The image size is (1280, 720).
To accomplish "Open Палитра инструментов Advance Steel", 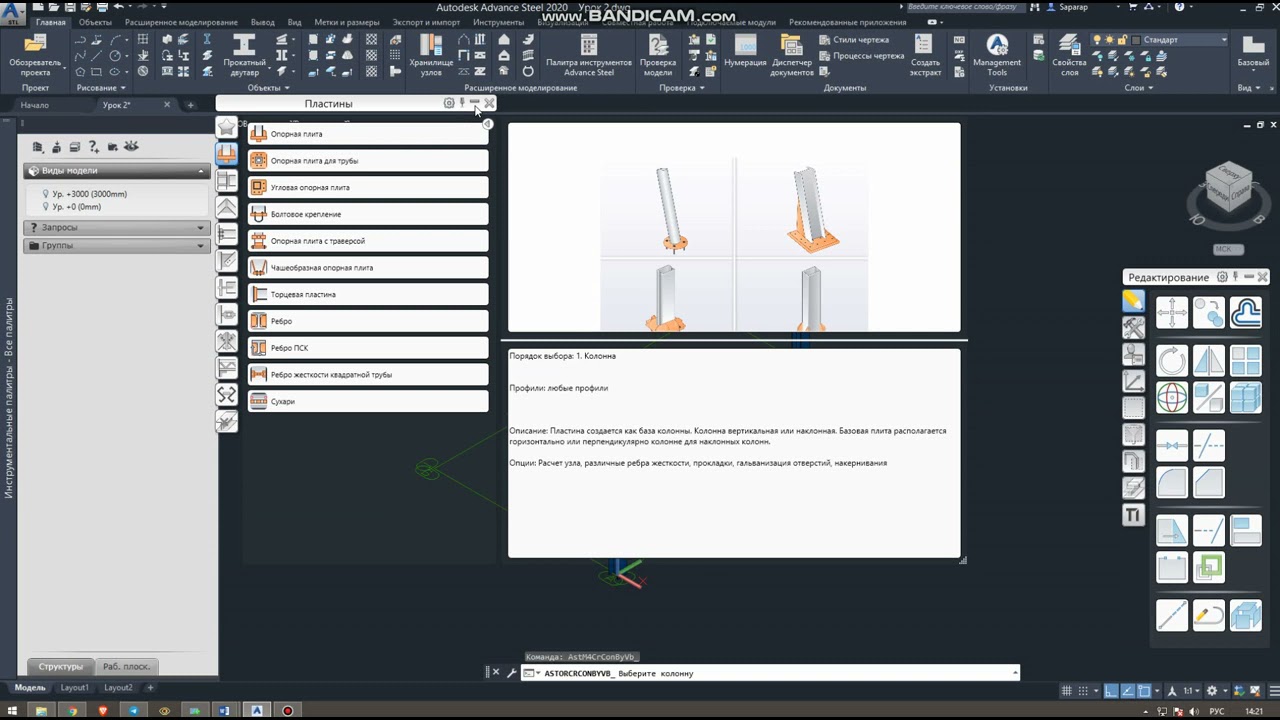I will point(588,56).
